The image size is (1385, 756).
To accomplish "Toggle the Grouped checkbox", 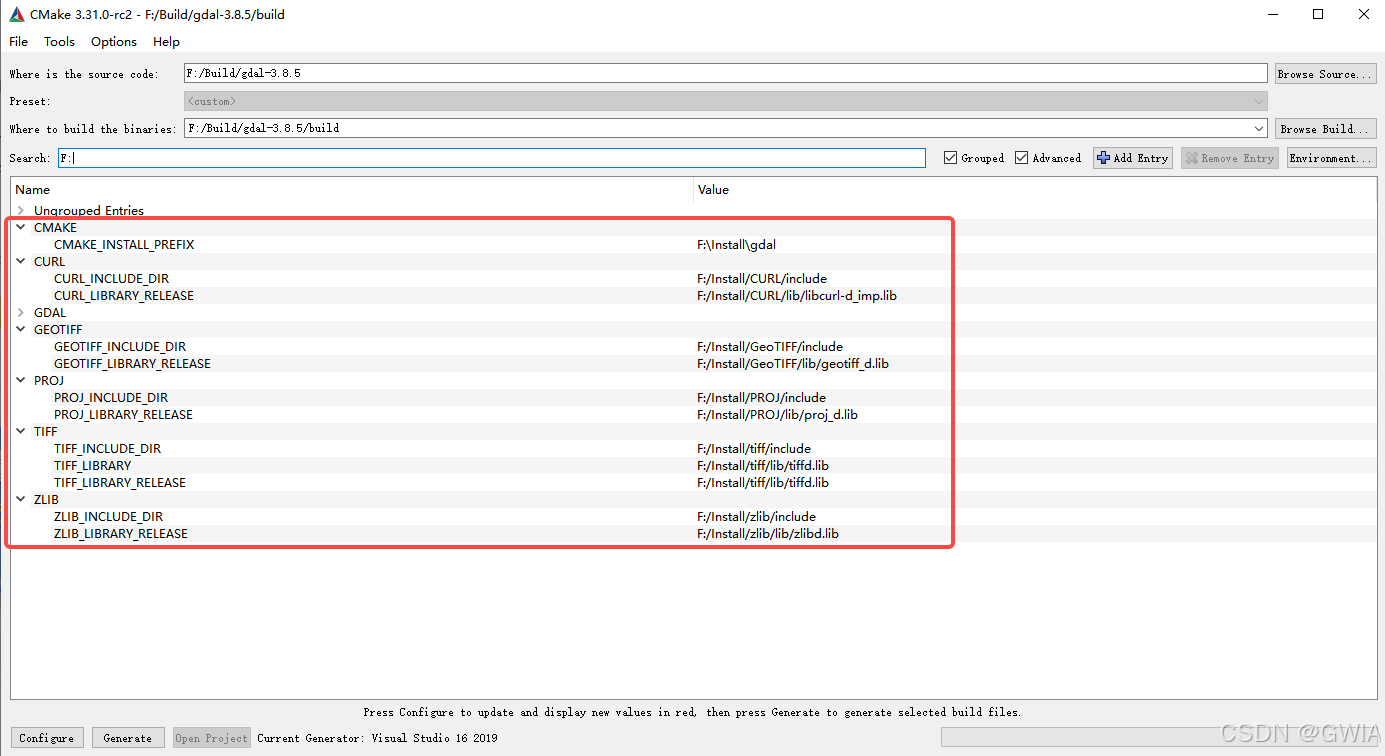I will (973, 158).
